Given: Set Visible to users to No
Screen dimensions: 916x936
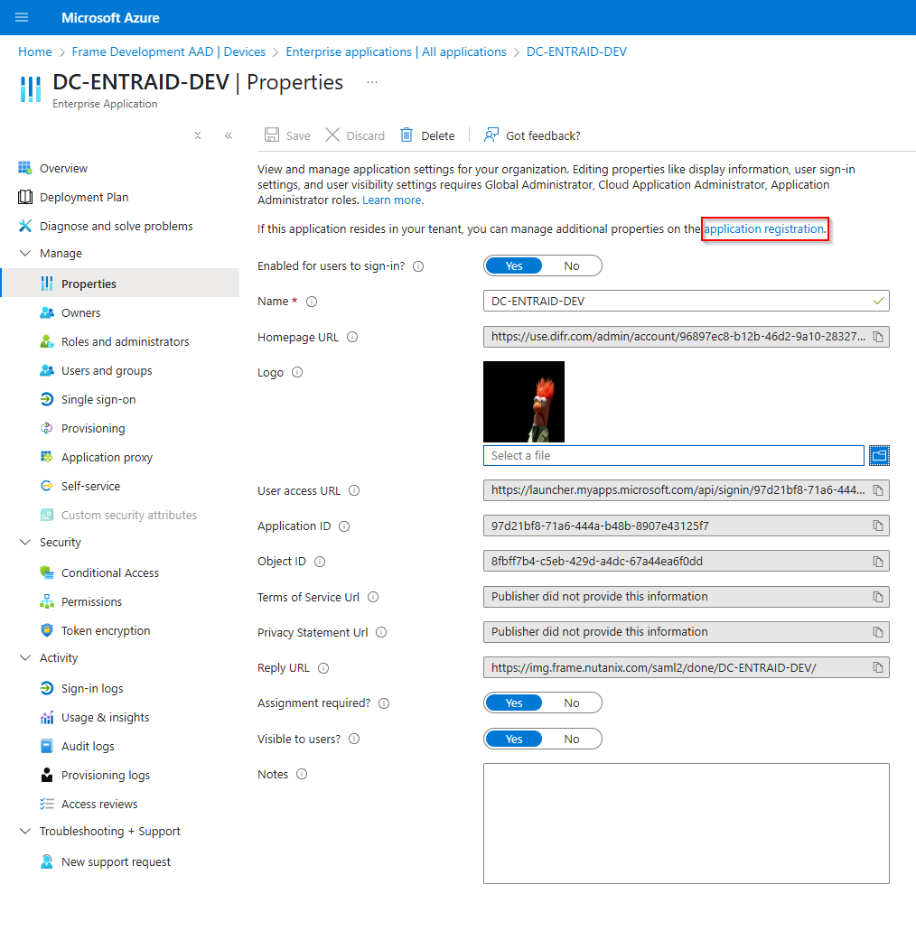Looking at the screenshot, I should point(572,739).
